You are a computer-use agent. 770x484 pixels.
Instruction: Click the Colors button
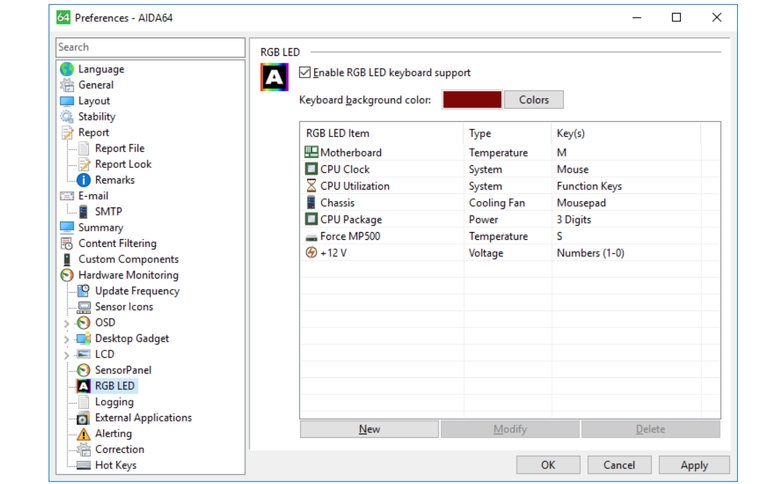pos(534,100)
